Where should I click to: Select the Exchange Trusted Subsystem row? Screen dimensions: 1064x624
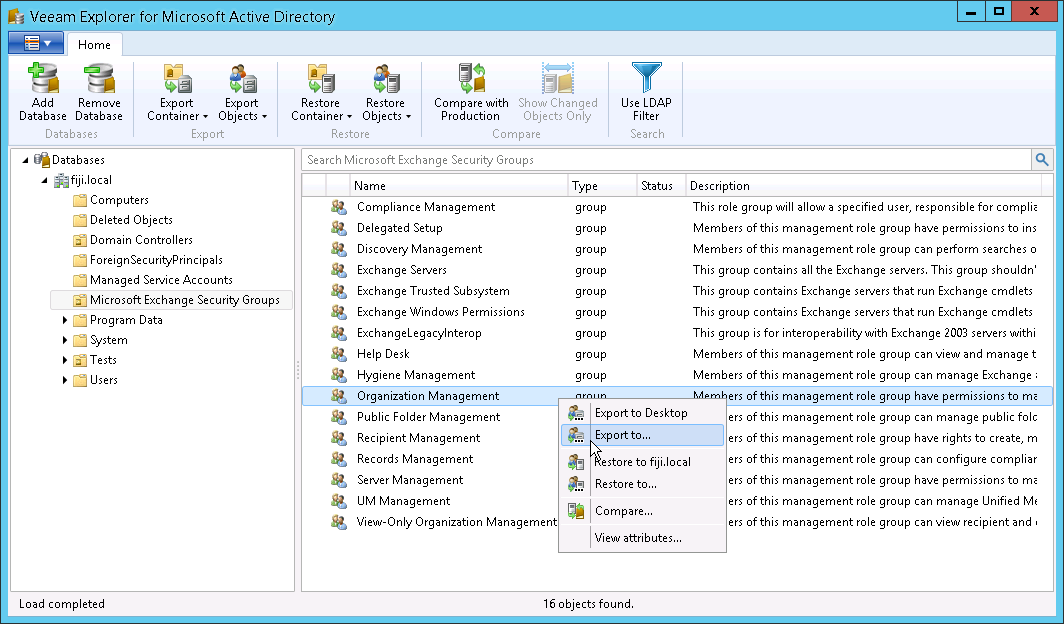point(677,291)
